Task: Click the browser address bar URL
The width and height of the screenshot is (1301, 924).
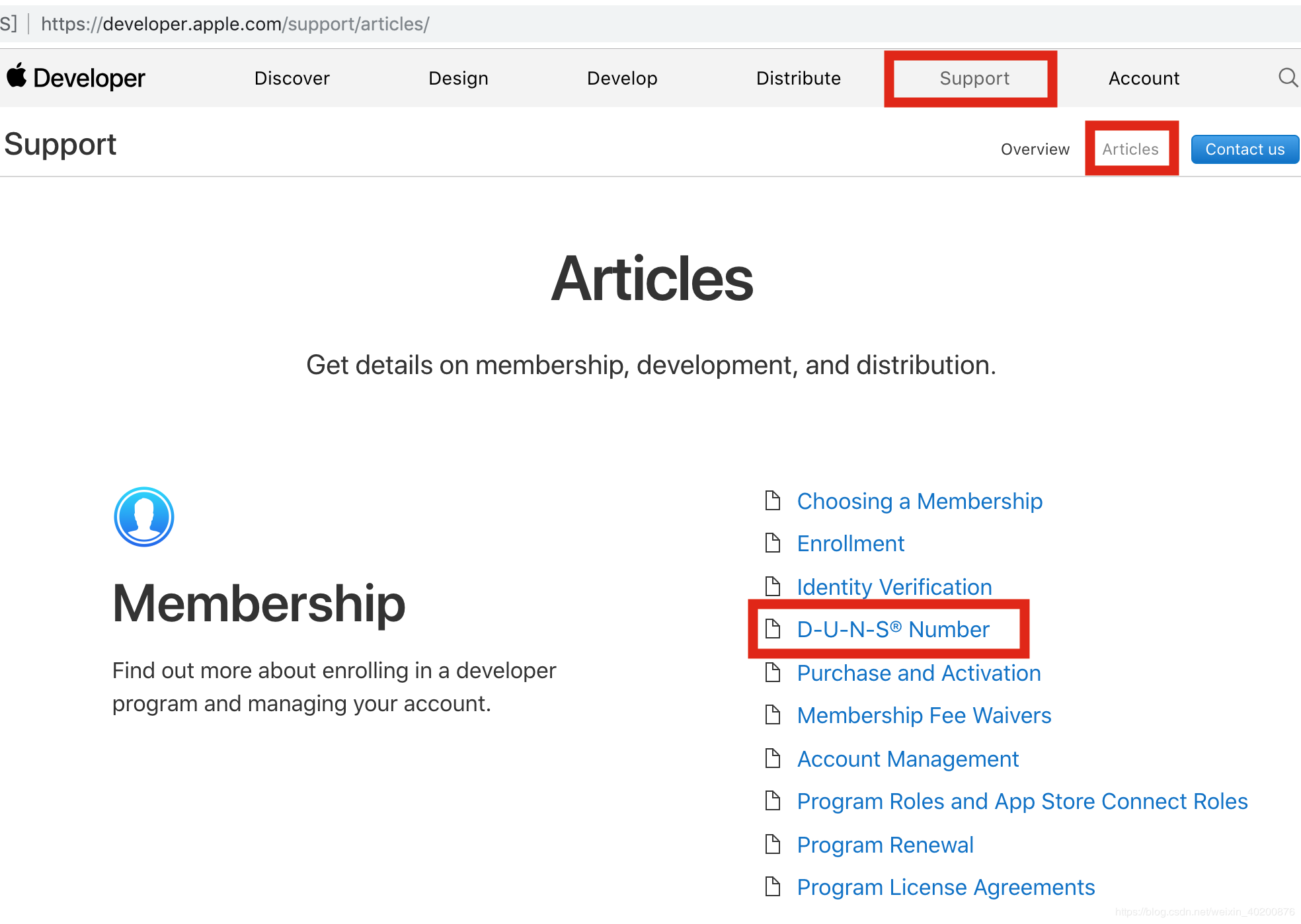Action: tap(235, 24)
